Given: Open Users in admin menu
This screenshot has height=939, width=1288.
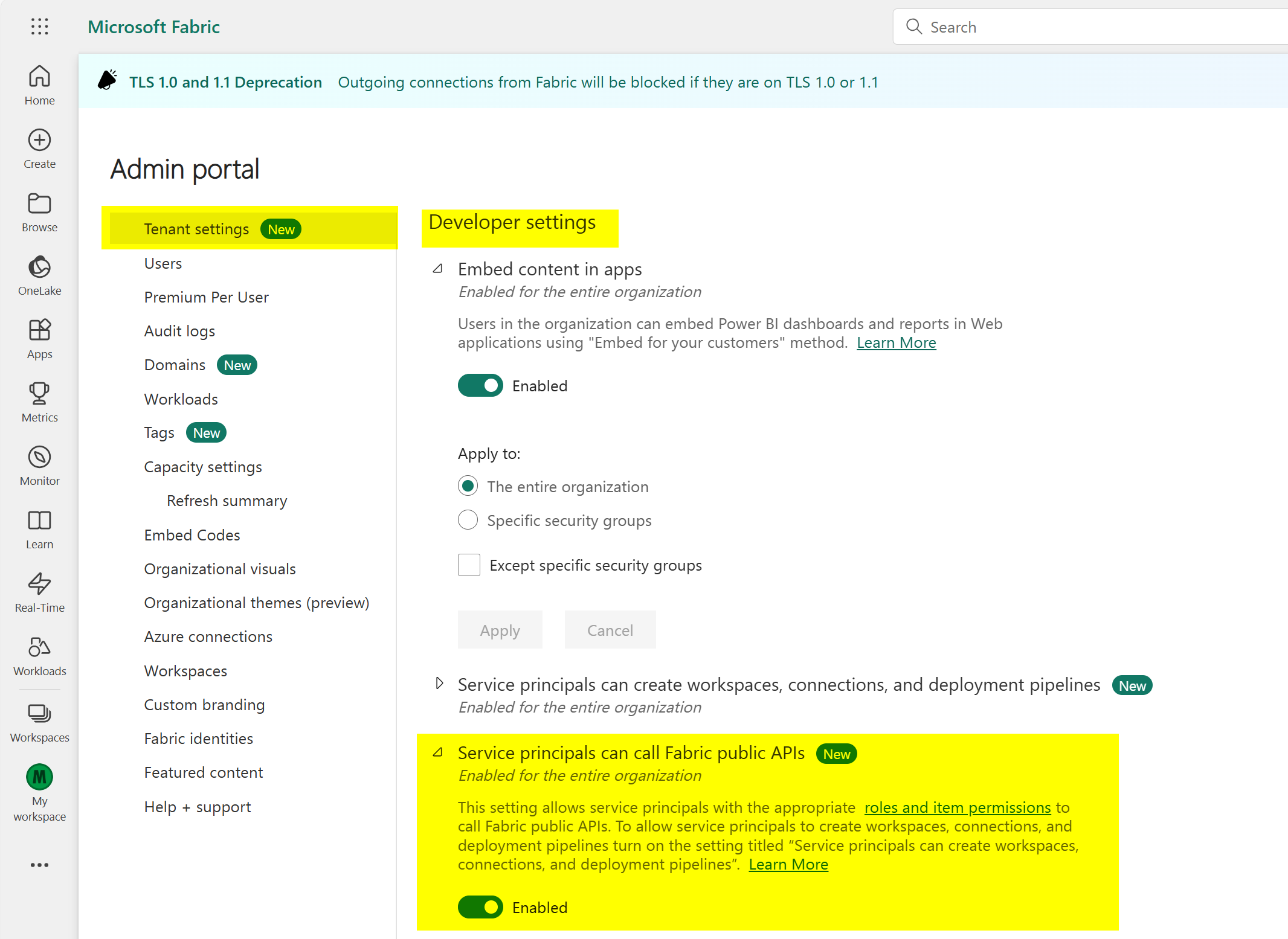Looking at the screenshot, I should 163,263.
